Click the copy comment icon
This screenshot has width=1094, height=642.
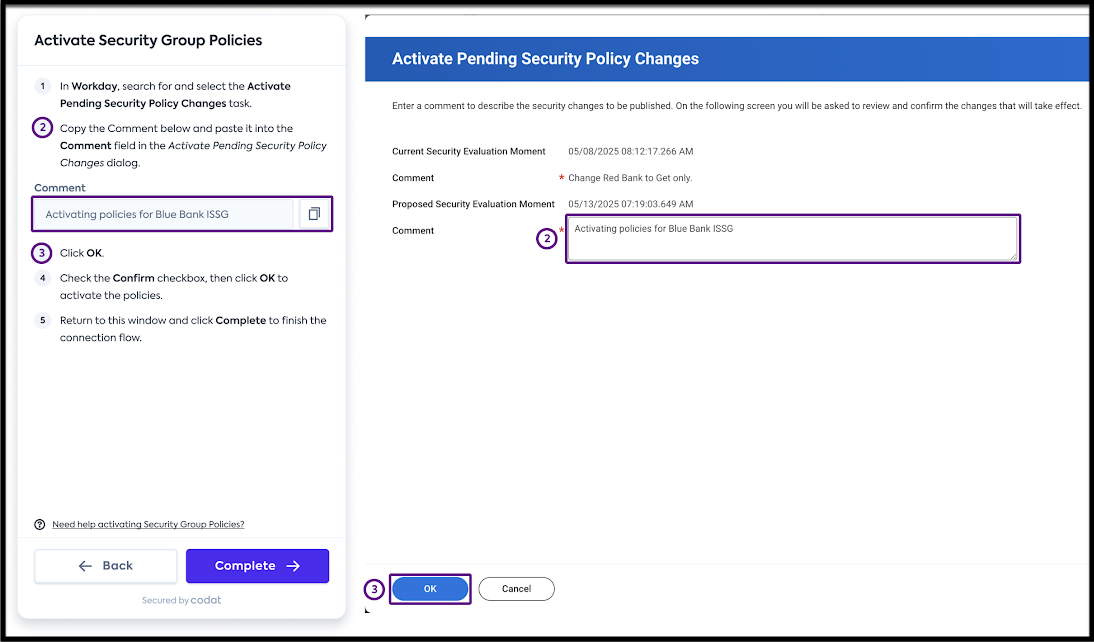point(314,214)
